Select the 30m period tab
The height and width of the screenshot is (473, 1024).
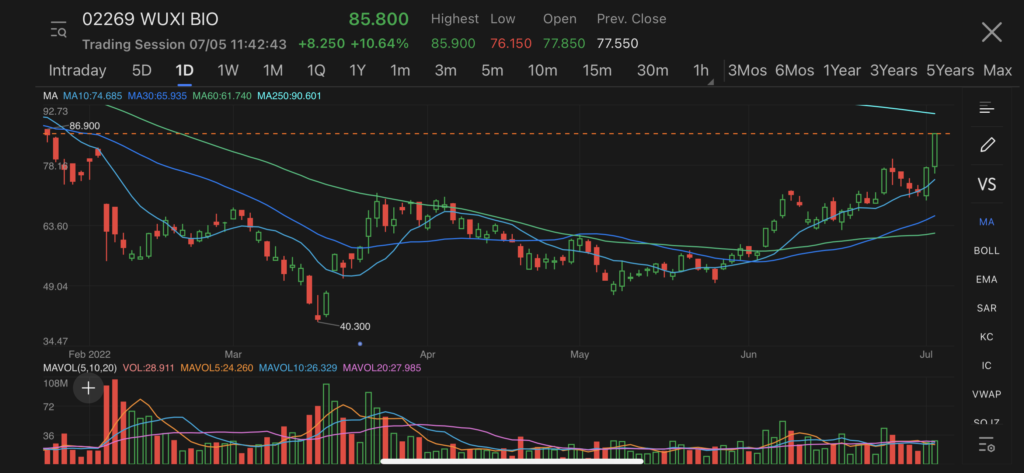click(652, 71)
